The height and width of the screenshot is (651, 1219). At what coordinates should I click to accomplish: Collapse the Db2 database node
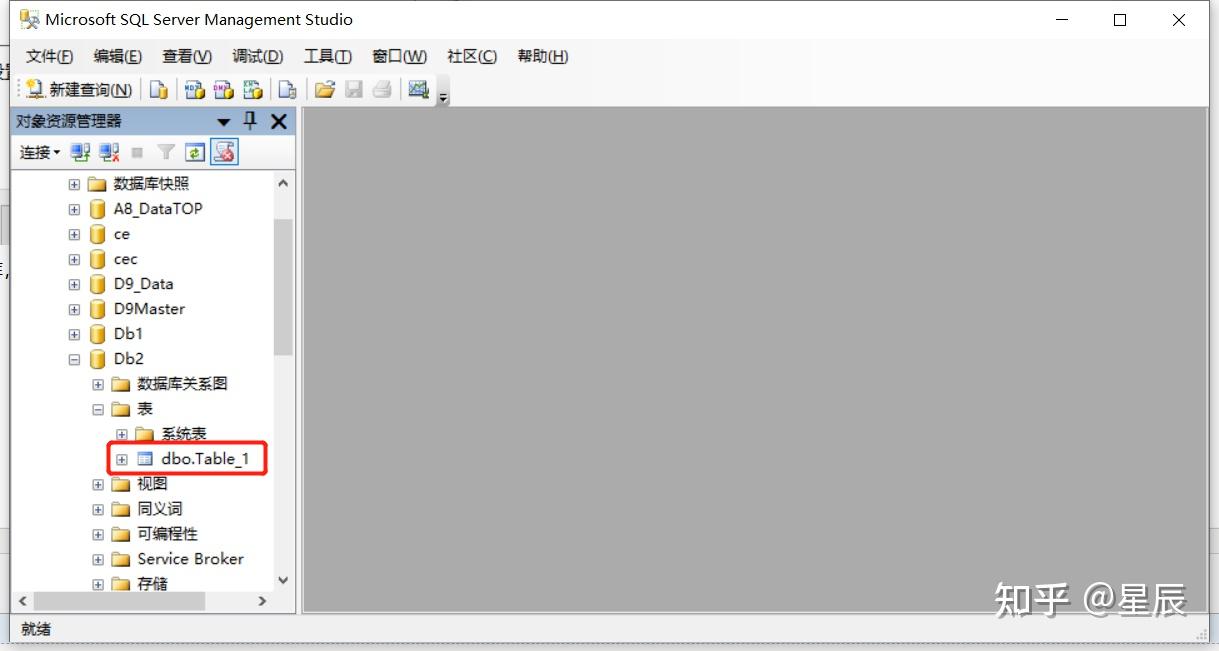pyautogui.click(x=73, y=358)
